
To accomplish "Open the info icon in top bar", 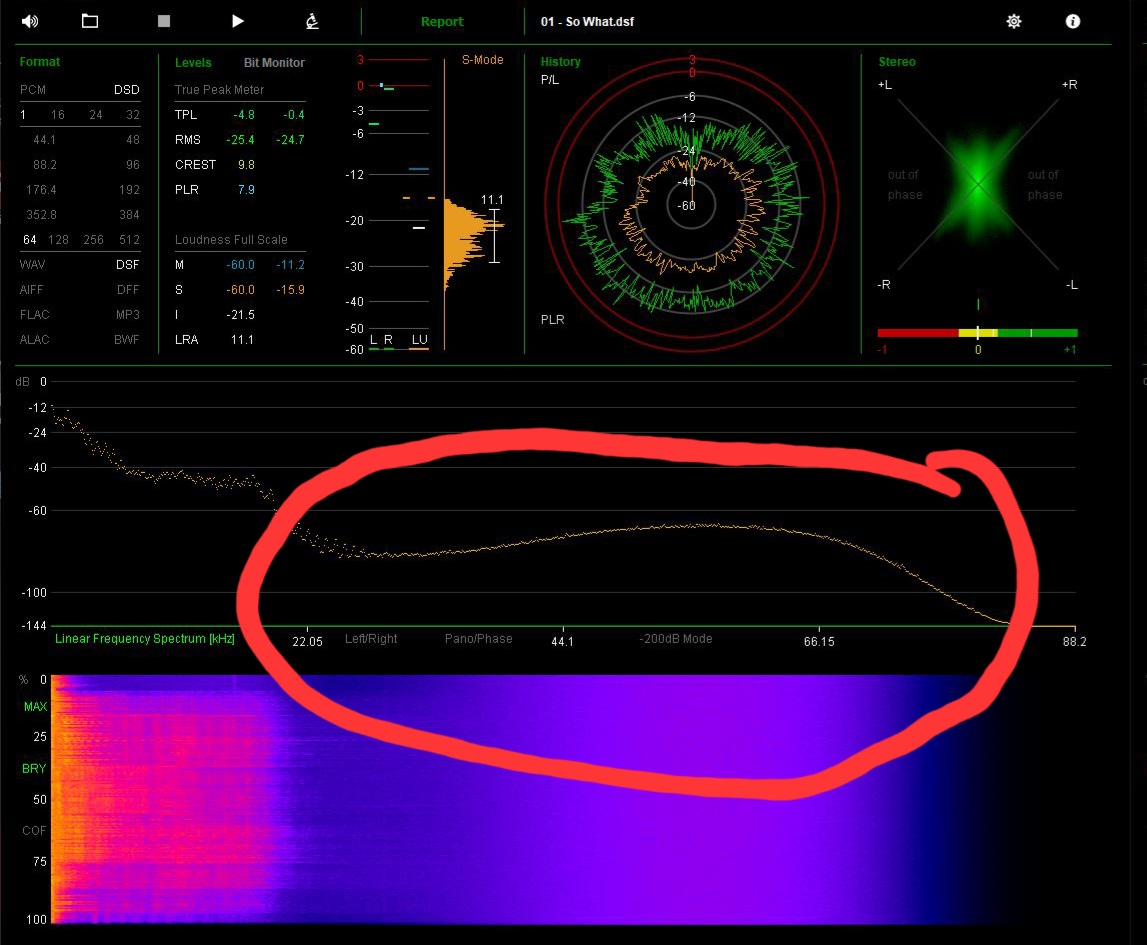I will coord(1073,21).
